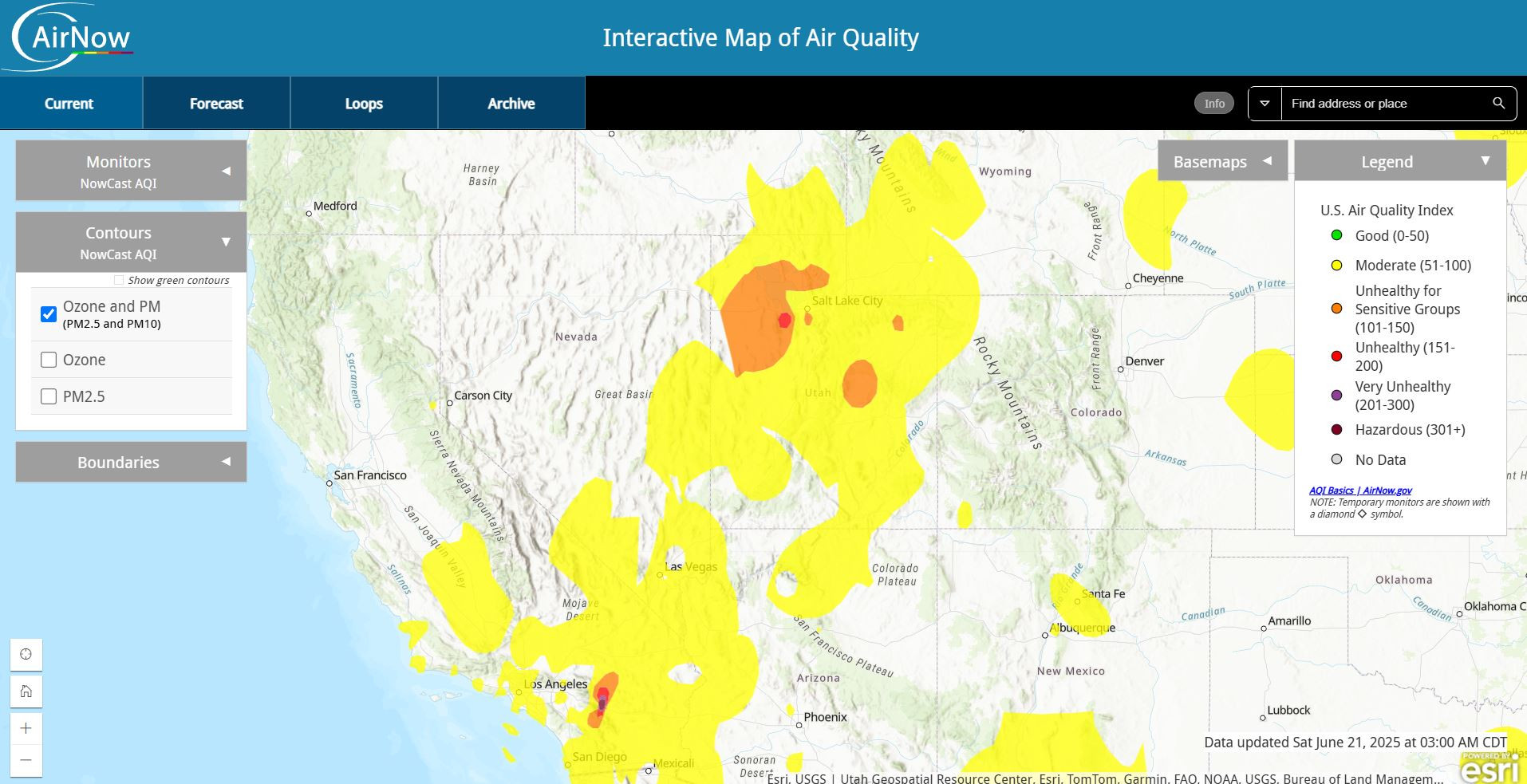The height and width of the screenshot is (784, 1527).
Task: Click the Santa Fe city label
Action: click(x=1103, y=594)
